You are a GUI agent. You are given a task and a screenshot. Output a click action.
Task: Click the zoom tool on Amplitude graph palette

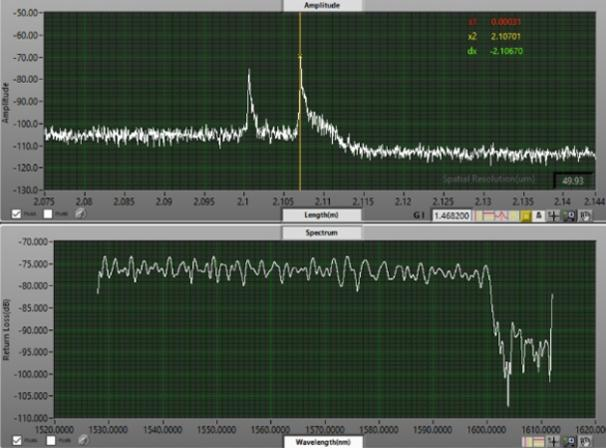pos(568,215)
